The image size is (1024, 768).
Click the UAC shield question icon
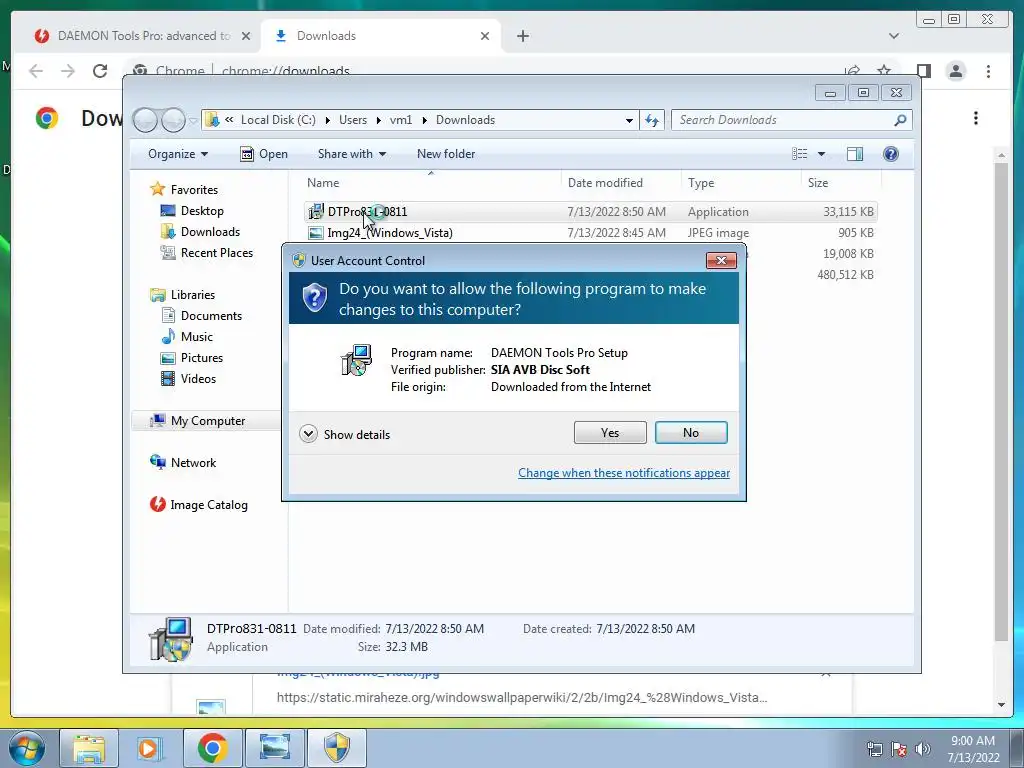(315, 298)
